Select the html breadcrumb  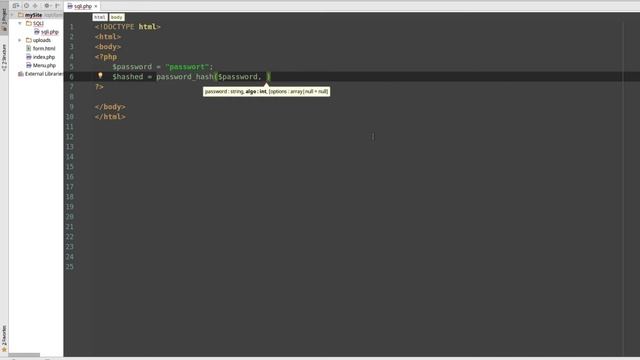(100, 17)
